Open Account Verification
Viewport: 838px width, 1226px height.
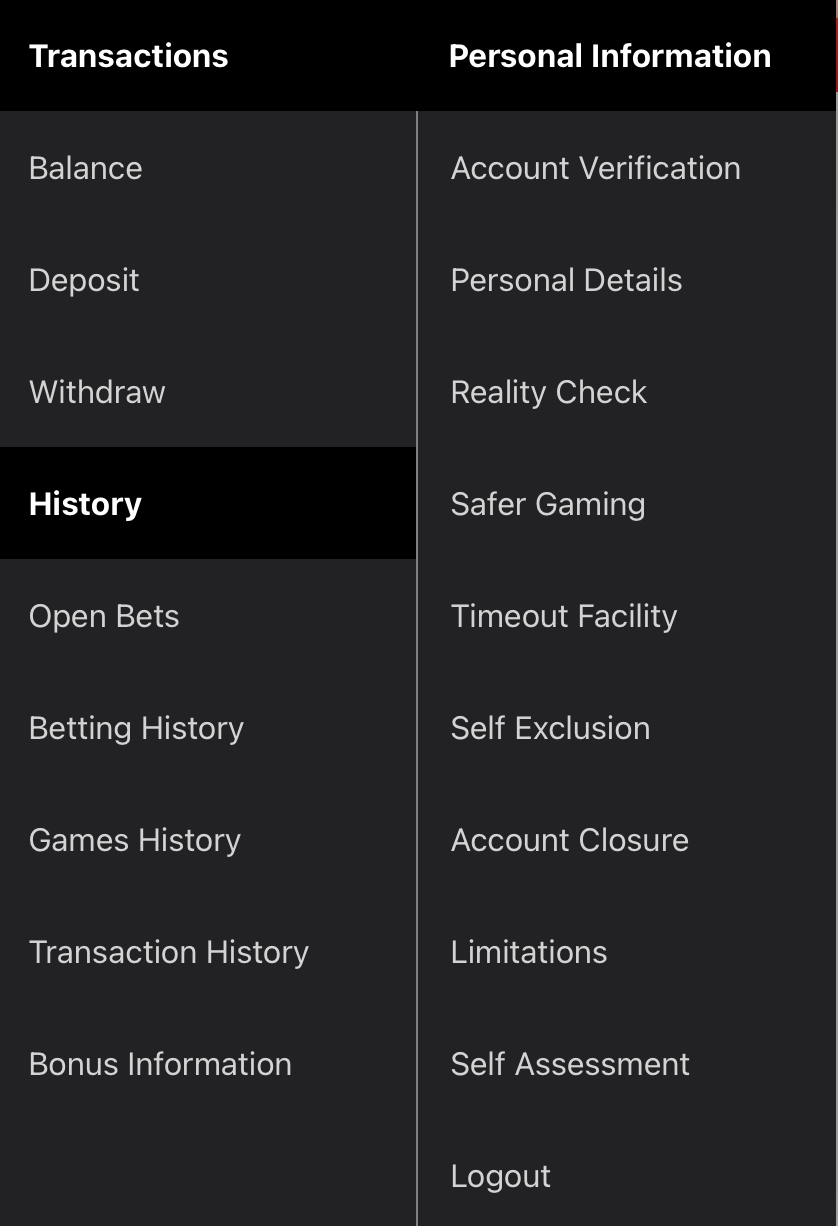[628, 168]
